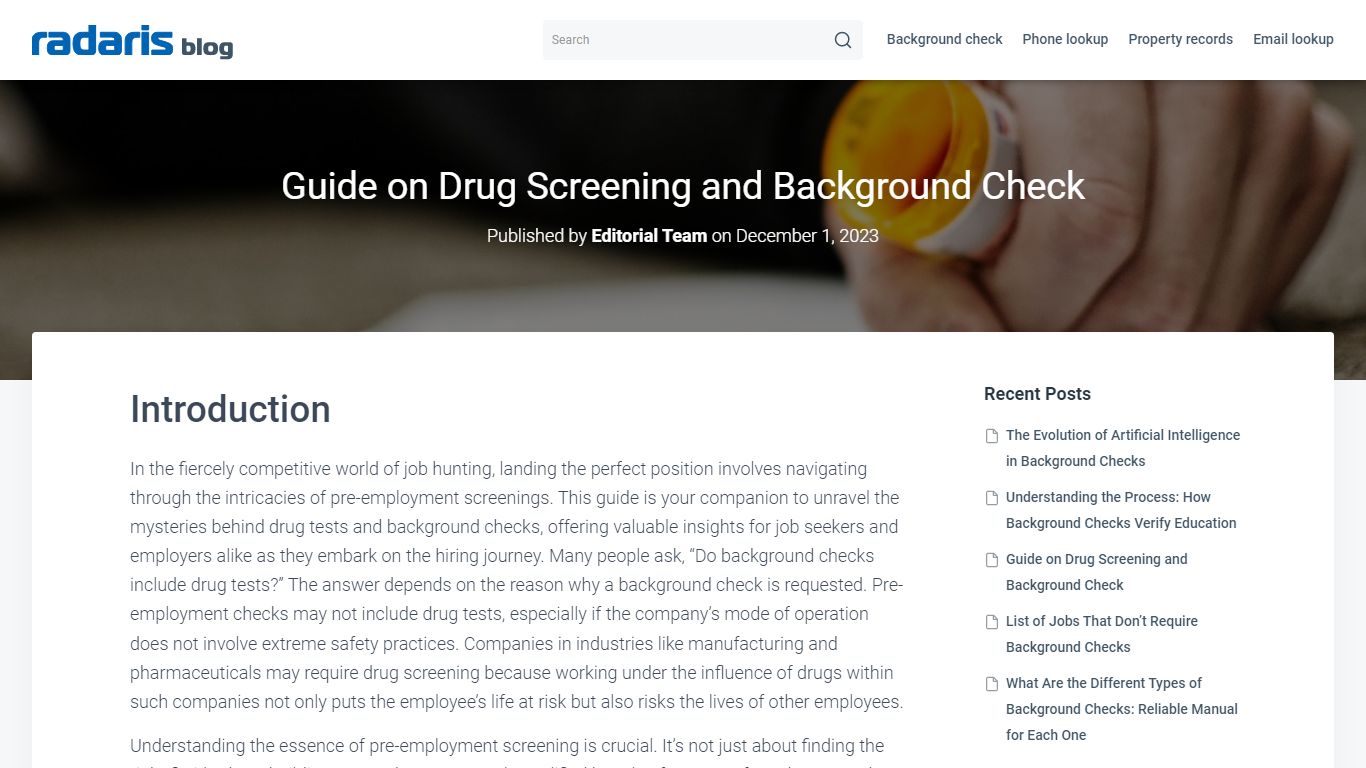This screenshot has width=1366, height=768.
Task: Open 'Understanding the Process' education post
Action: coord(1121,510)
